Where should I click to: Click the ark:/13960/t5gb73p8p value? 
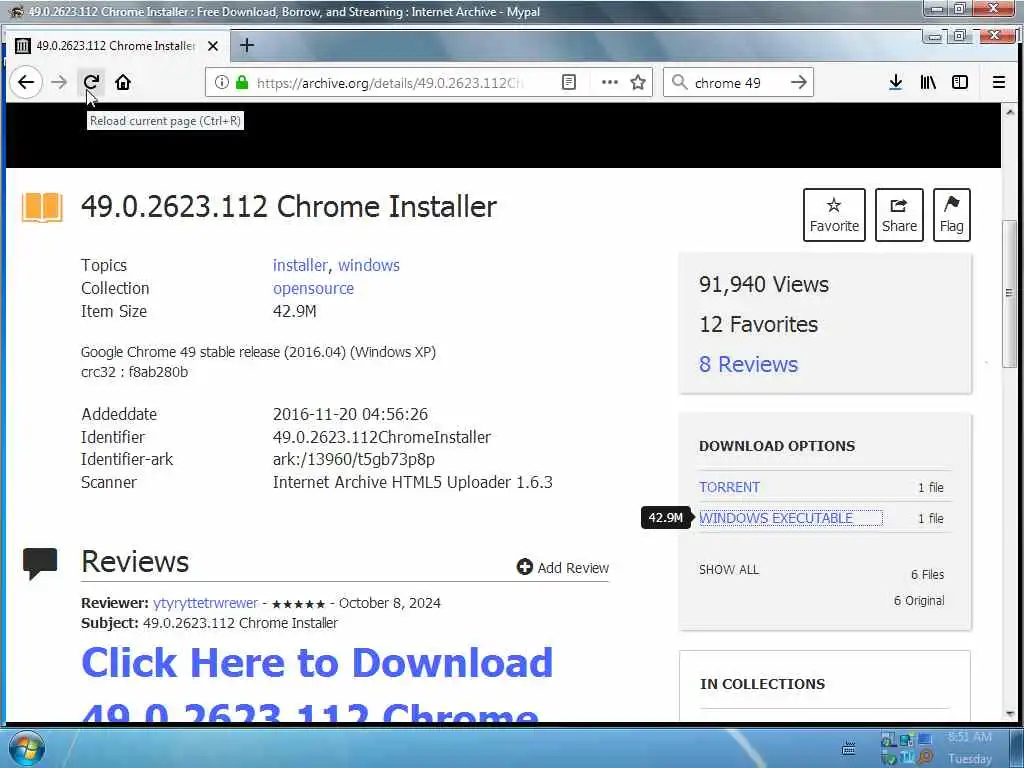[x=353, y=460]
